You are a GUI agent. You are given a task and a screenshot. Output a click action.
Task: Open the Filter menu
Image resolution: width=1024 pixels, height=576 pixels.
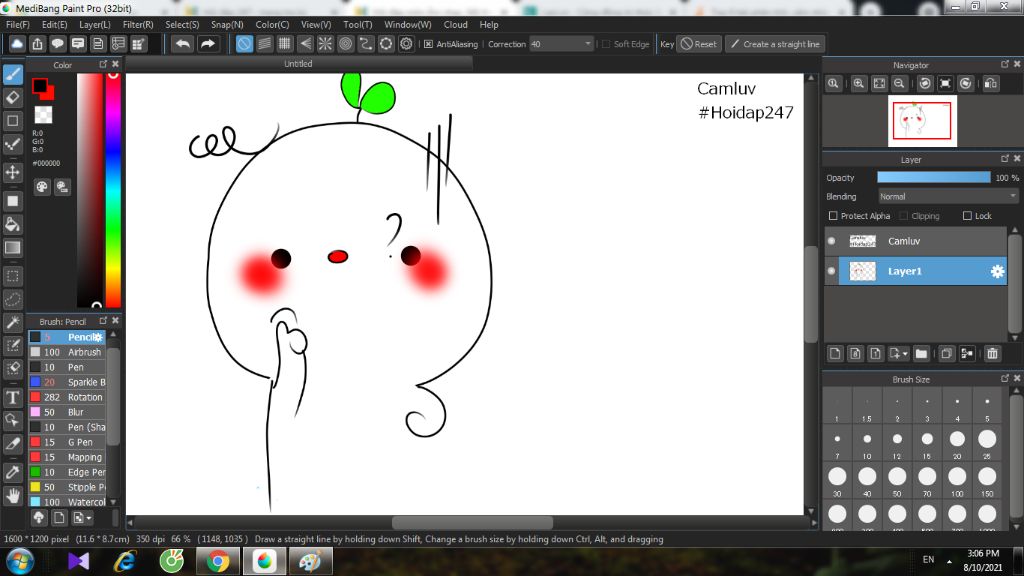tap(138, 24)
